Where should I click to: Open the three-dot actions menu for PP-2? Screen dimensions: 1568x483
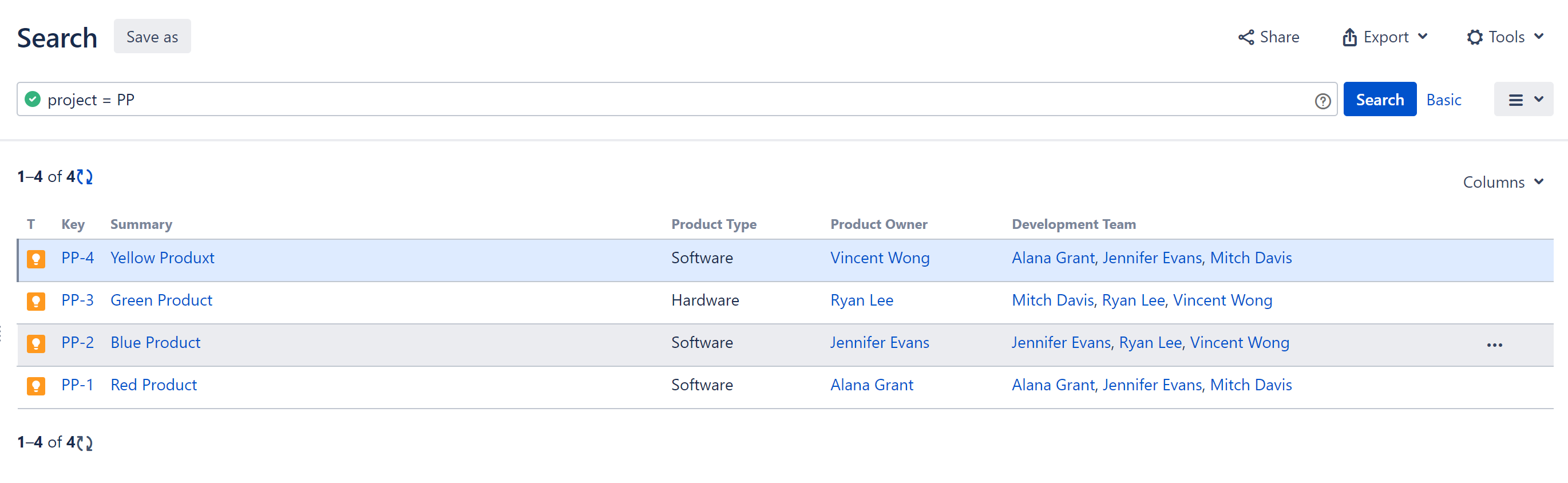(1494, 345)
